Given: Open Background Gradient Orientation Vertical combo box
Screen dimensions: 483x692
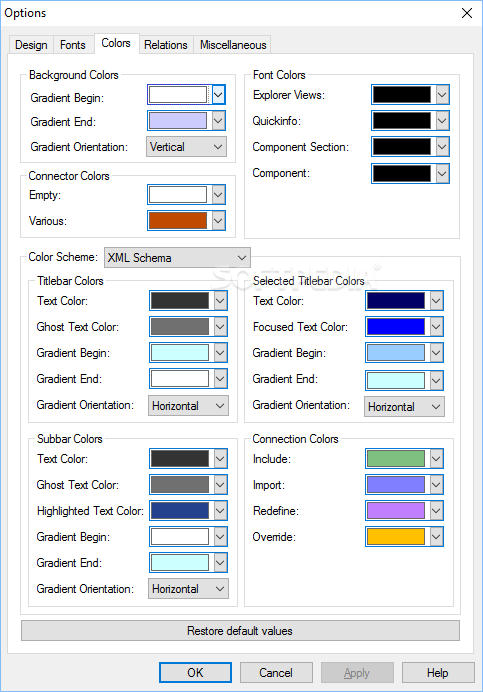Looking at the screenshot, I should [x=186, y=147].
